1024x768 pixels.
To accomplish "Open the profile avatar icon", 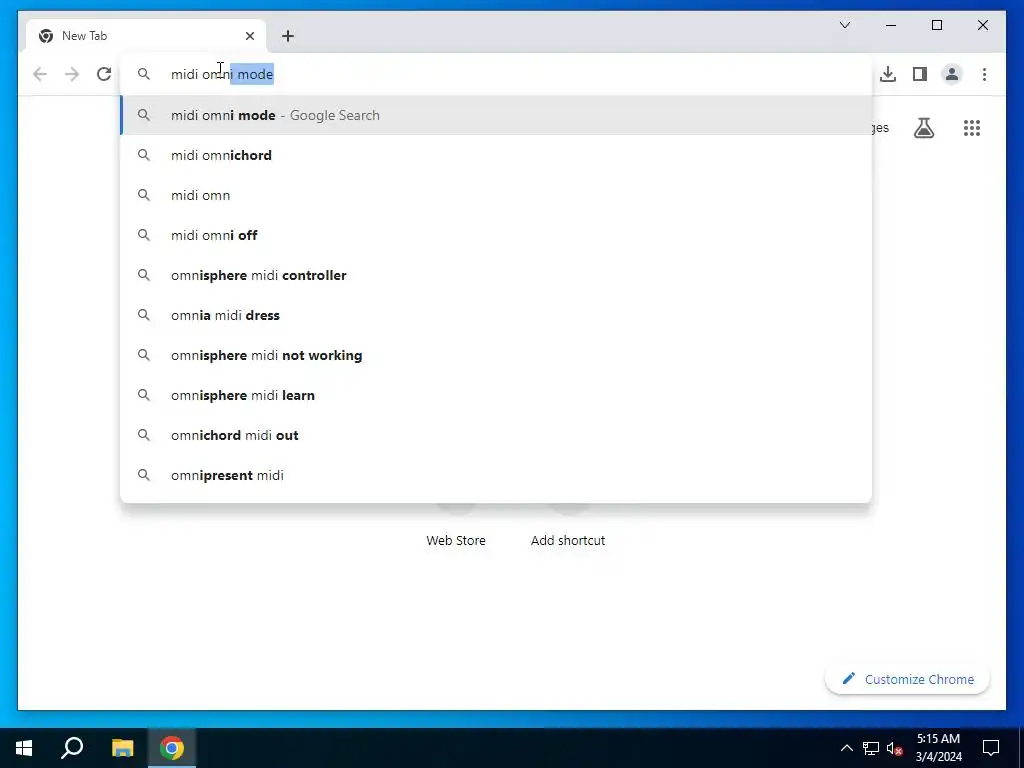I will [952, 74].
